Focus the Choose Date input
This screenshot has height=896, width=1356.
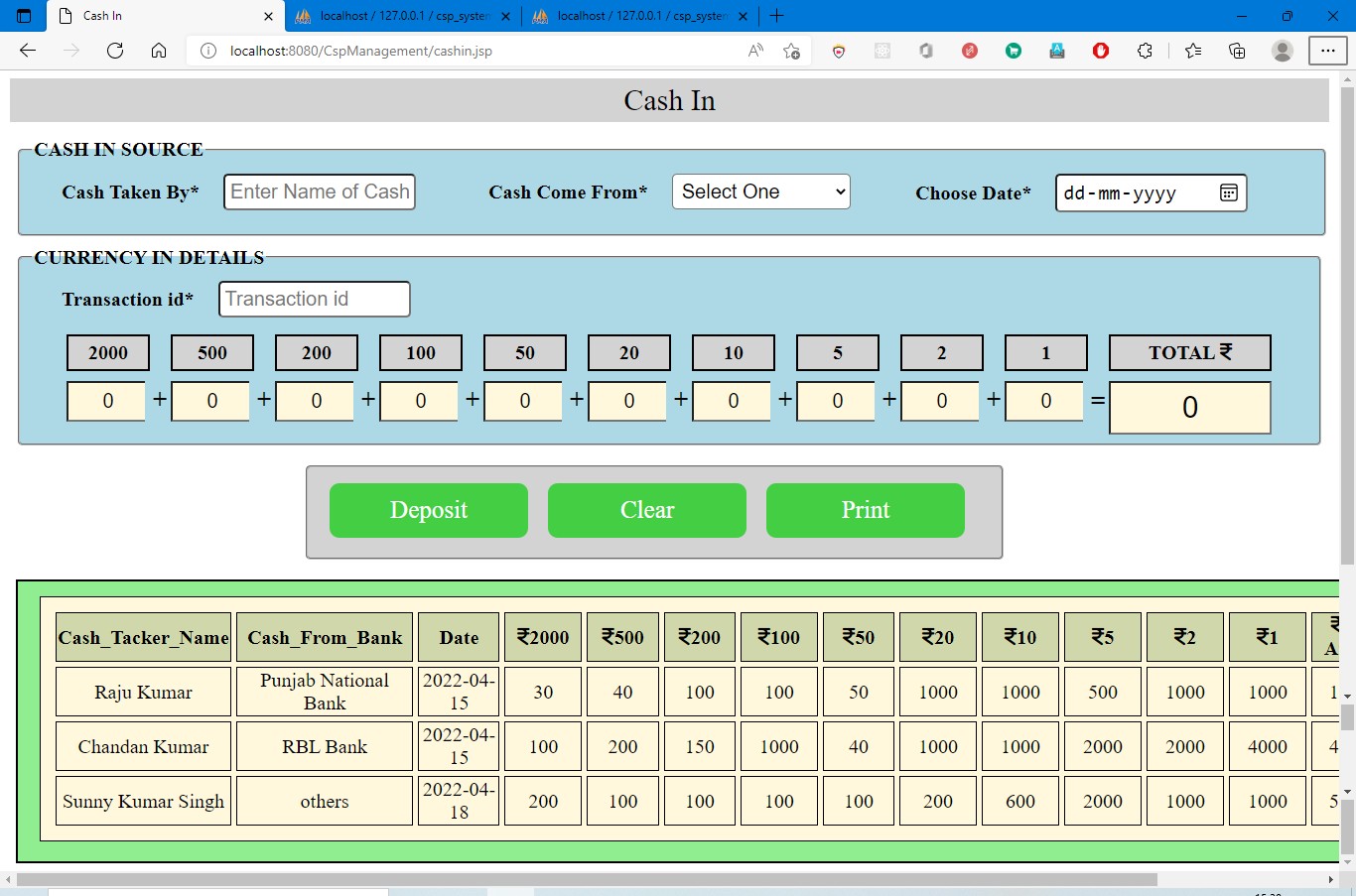point(1151,192)
